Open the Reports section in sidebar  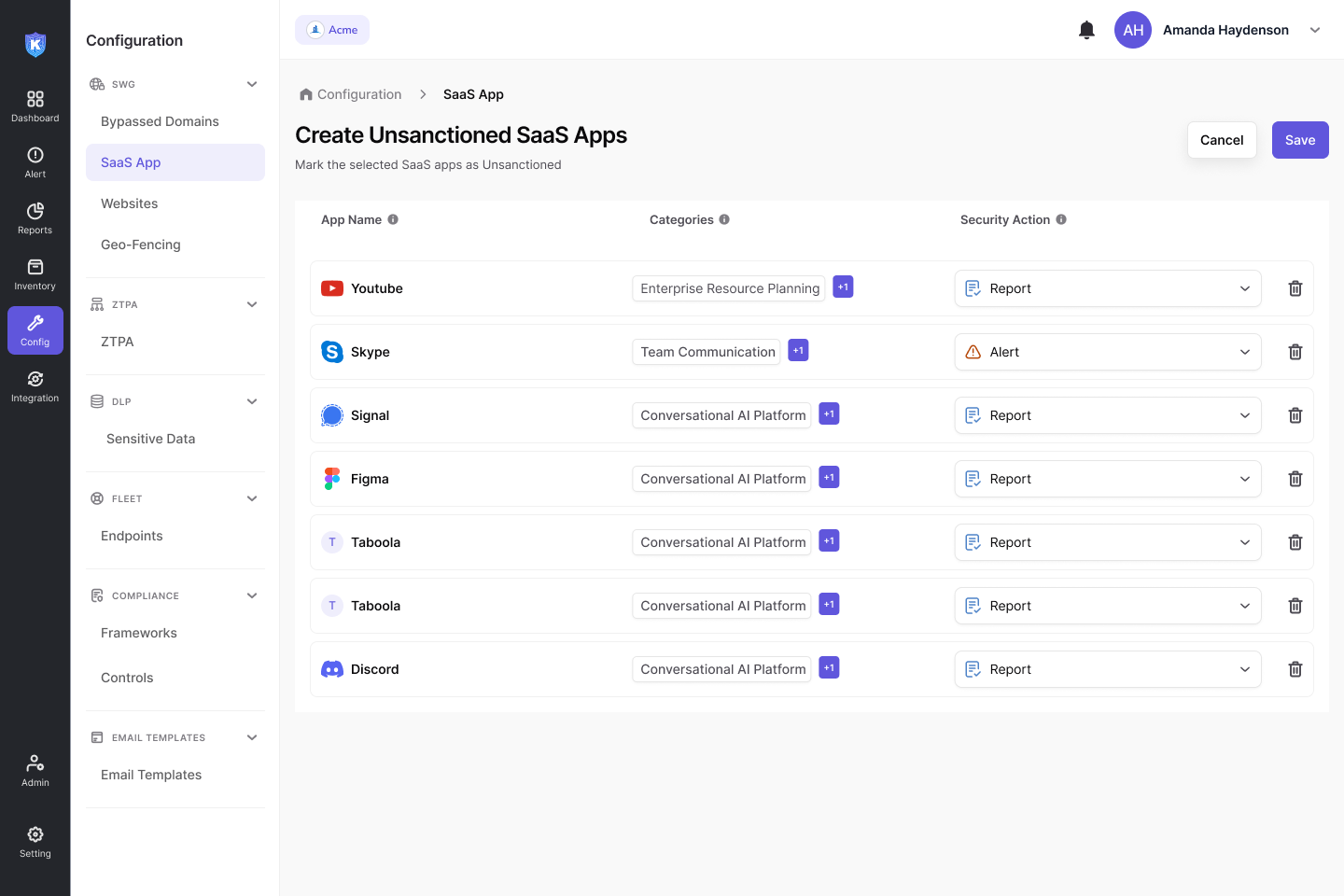click(x=35, y=218)
